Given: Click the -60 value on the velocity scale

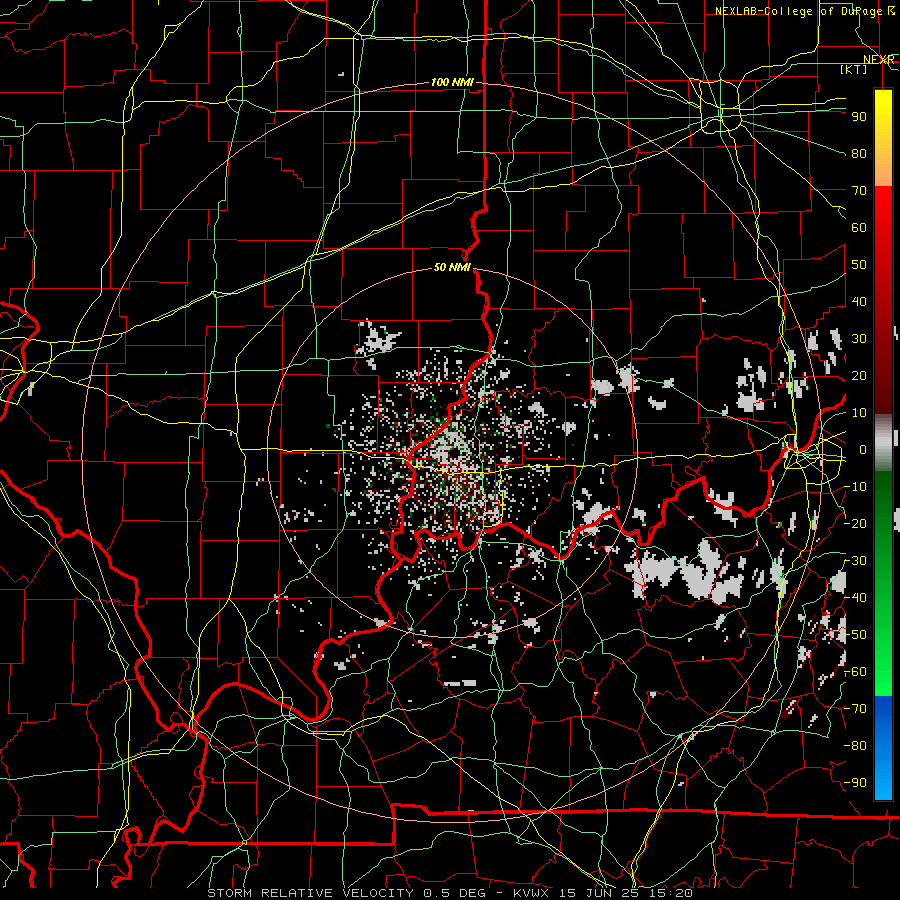Looking at the screenshot, I should [856, 672].
